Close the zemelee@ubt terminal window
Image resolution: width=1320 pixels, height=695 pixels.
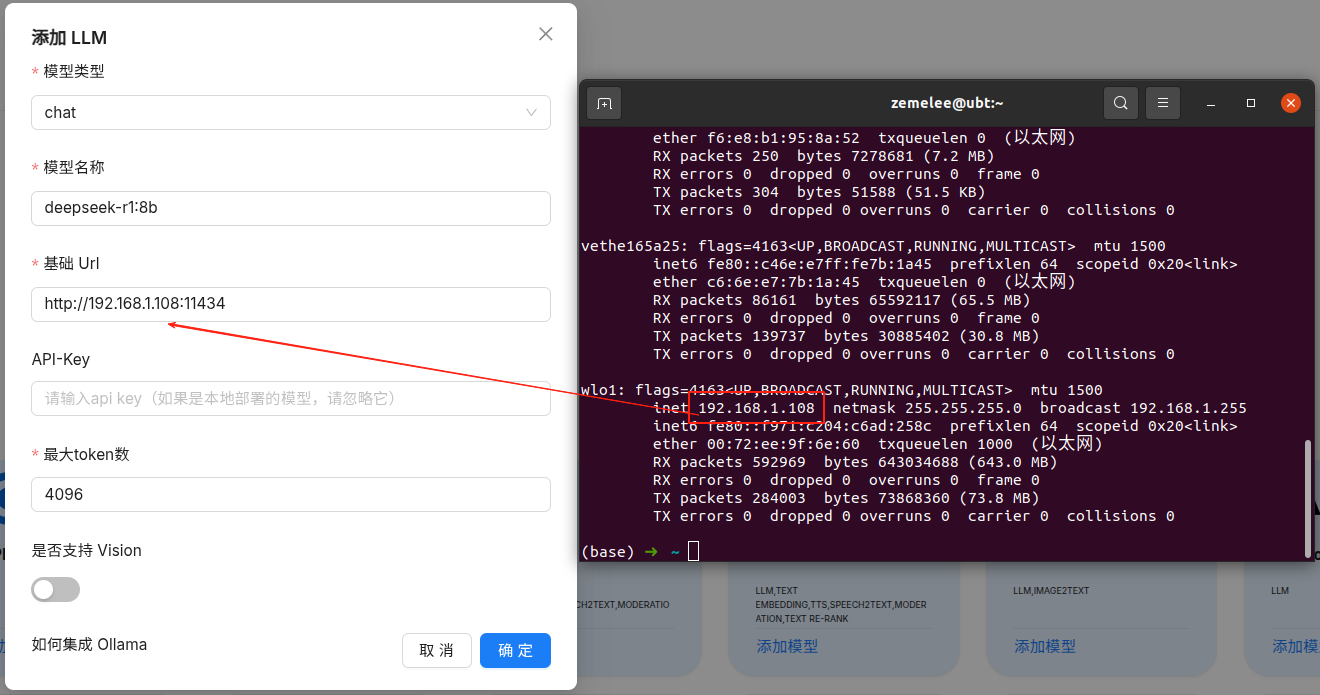point(1291,103)
